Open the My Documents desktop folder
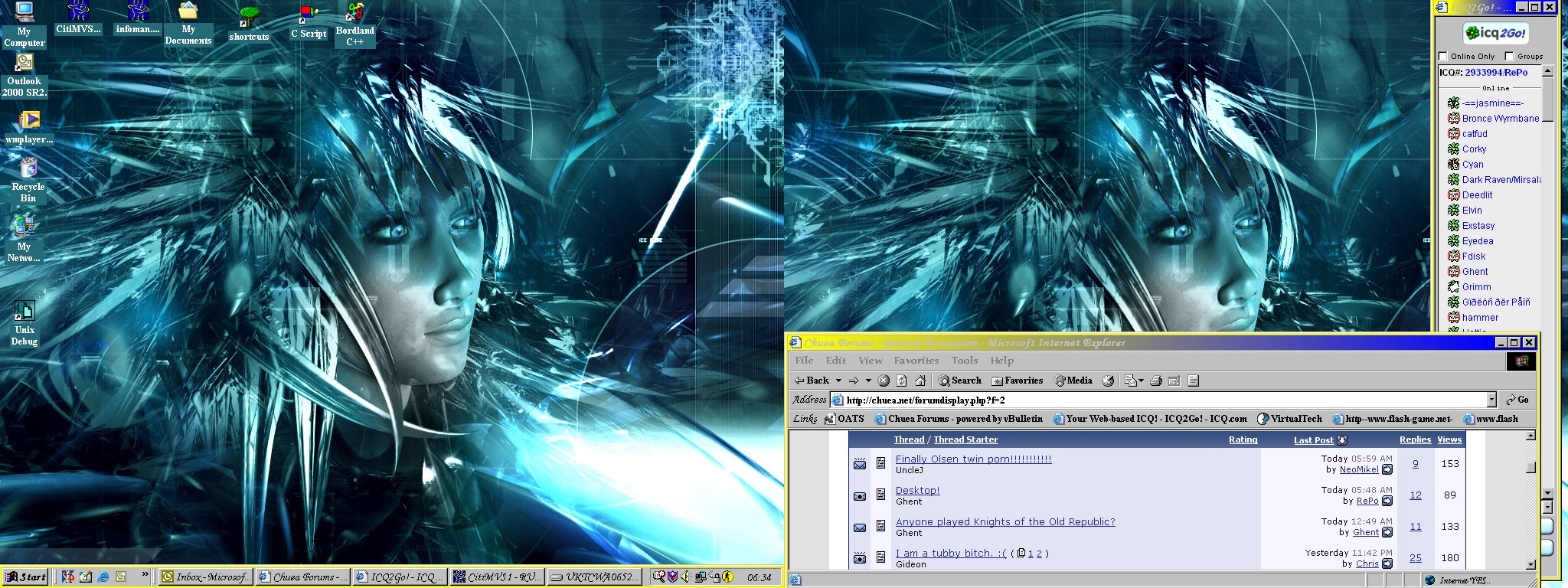 click(188, 23)
